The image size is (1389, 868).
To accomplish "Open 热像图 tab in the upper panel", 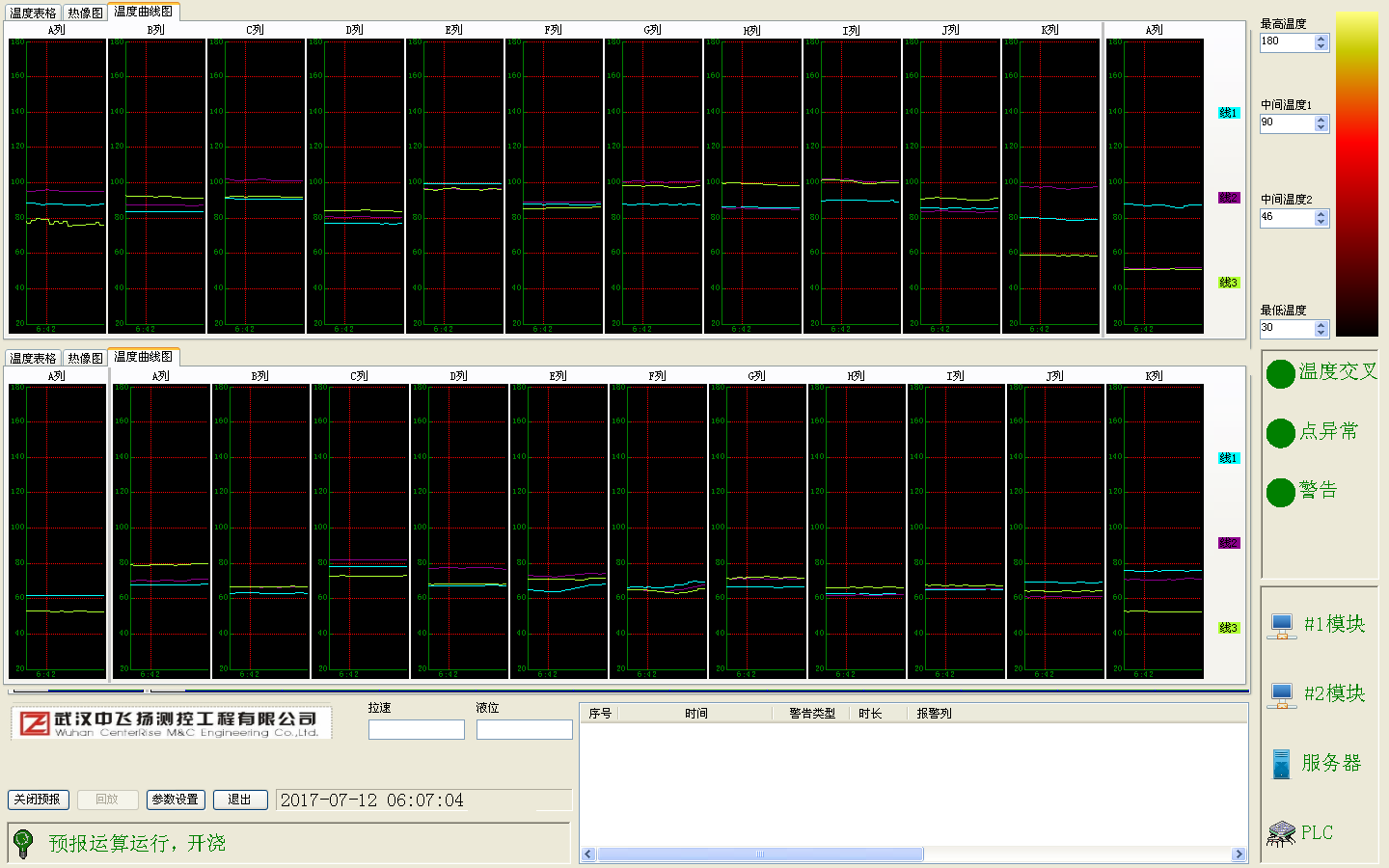I will pos(85,13).
